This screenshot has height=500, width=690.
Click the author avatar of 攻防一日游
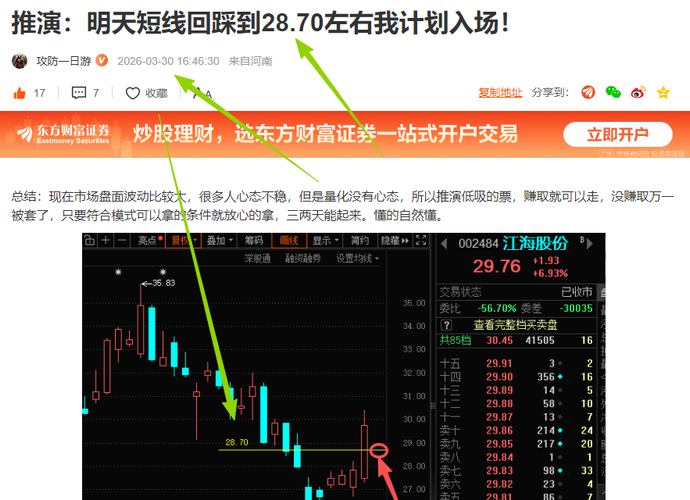click(20, 61)
